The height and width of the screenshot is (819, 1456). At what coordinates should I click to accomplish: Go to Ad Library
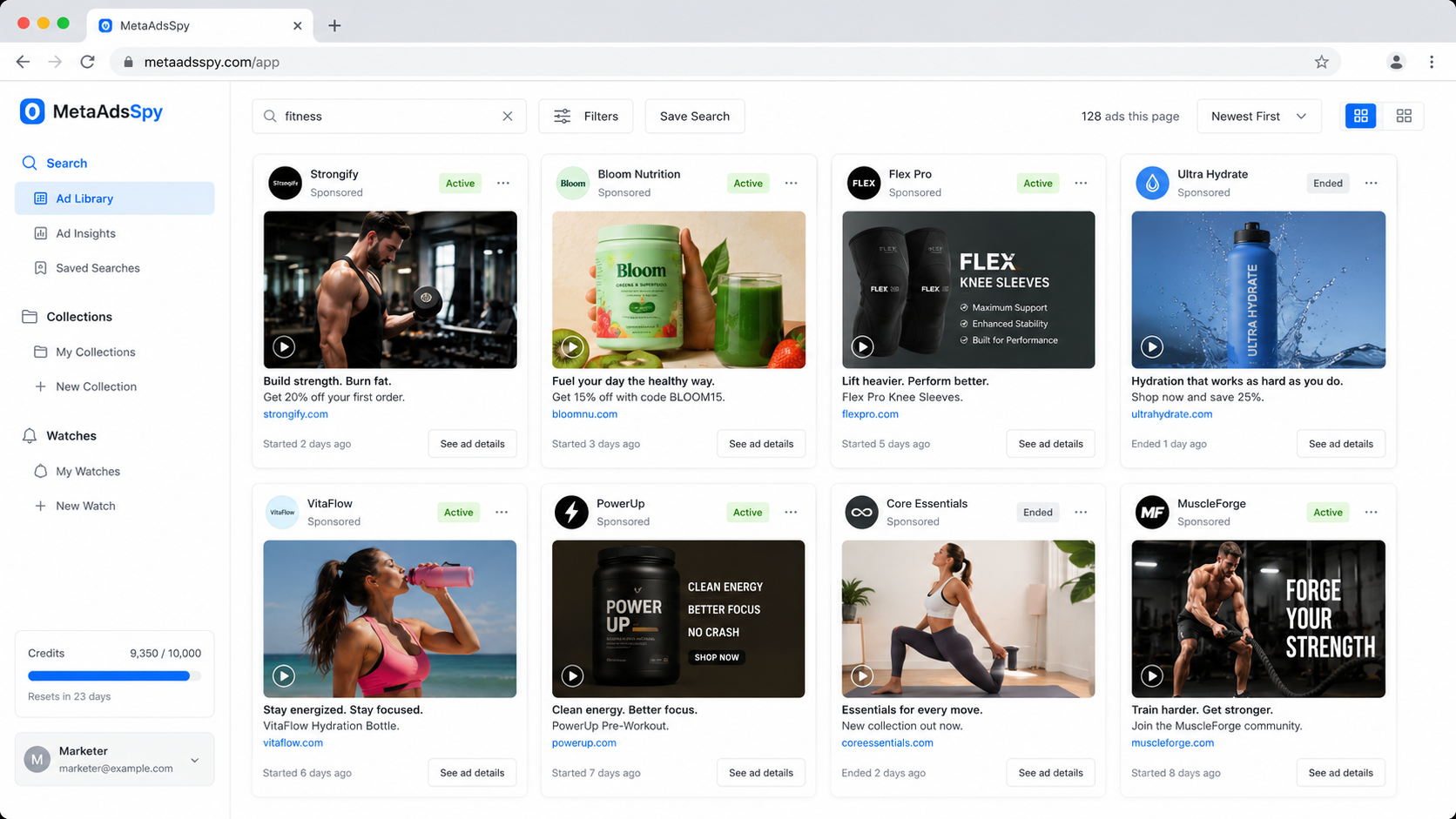click(114, 198)
